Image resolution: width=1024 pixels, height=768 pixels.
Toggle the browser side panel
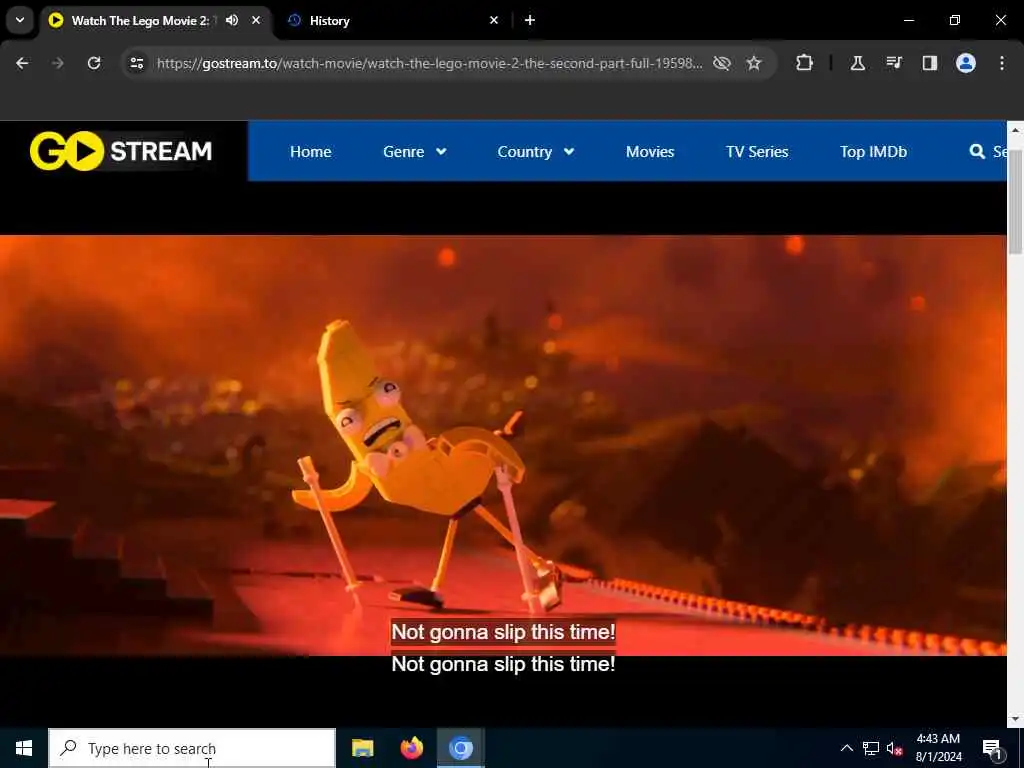click(930, 63)
